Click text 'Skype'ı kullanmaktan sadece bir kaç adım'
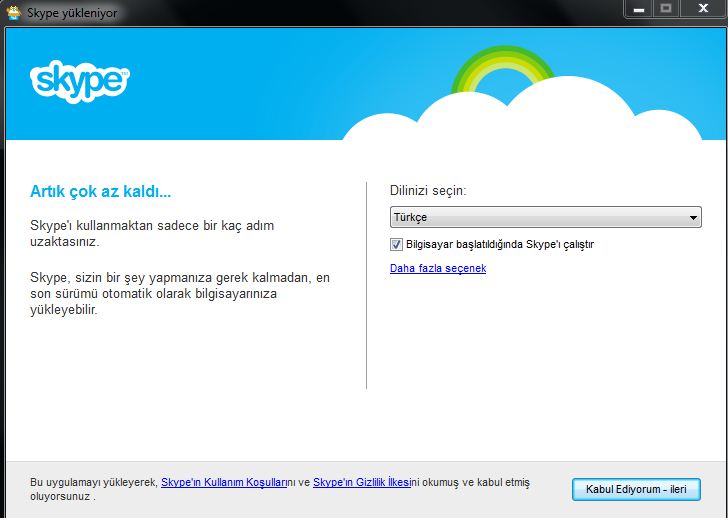The height and width of the screenshot is (518, 728). [x=152, y=226]
